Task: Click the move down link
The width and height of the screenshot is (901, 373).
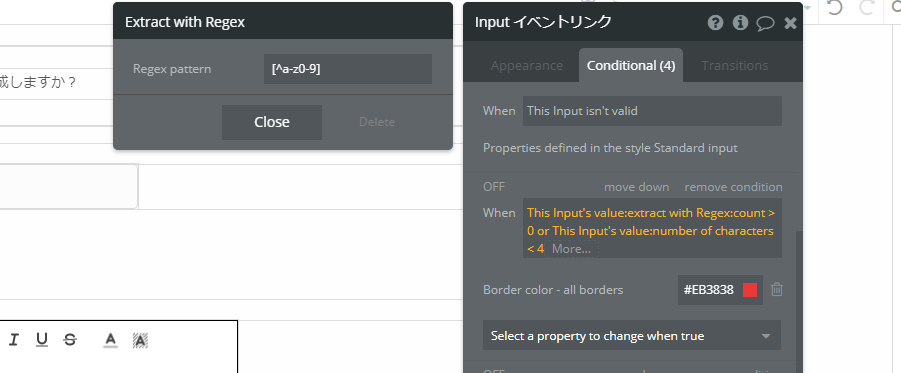Action: (x=636, y=187)
